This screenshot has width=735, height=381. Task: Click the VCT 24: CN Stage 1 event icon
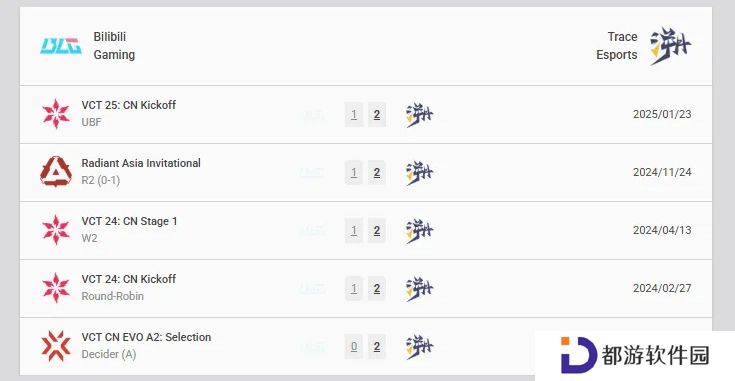pyautogui.click(x=56, y=230)
